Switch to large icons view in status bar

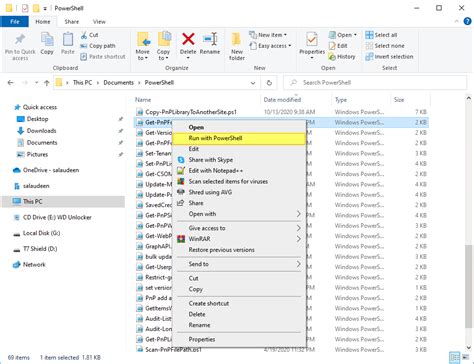click(x=465, y=358)
